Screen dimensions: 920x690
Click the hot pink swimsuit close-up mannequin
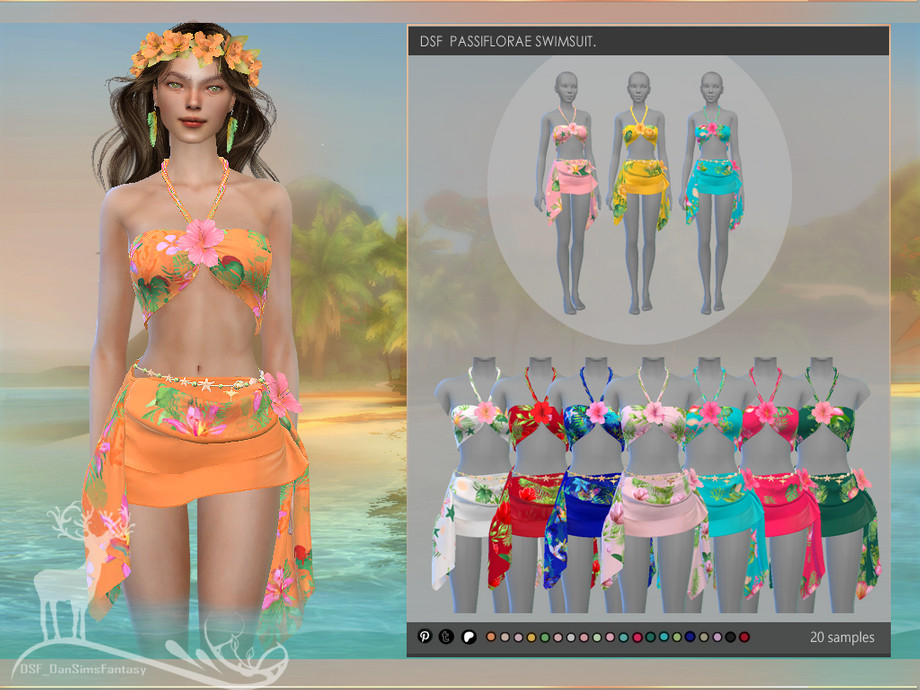tap(773, 484)
